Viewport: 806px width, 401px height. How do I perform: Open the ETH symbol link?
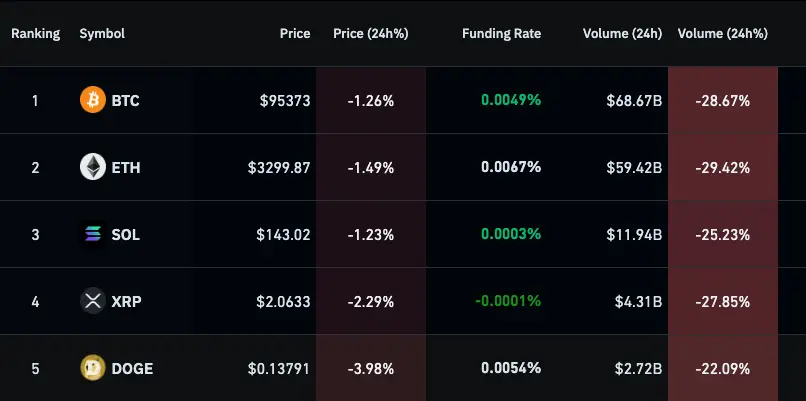point(126,167)
